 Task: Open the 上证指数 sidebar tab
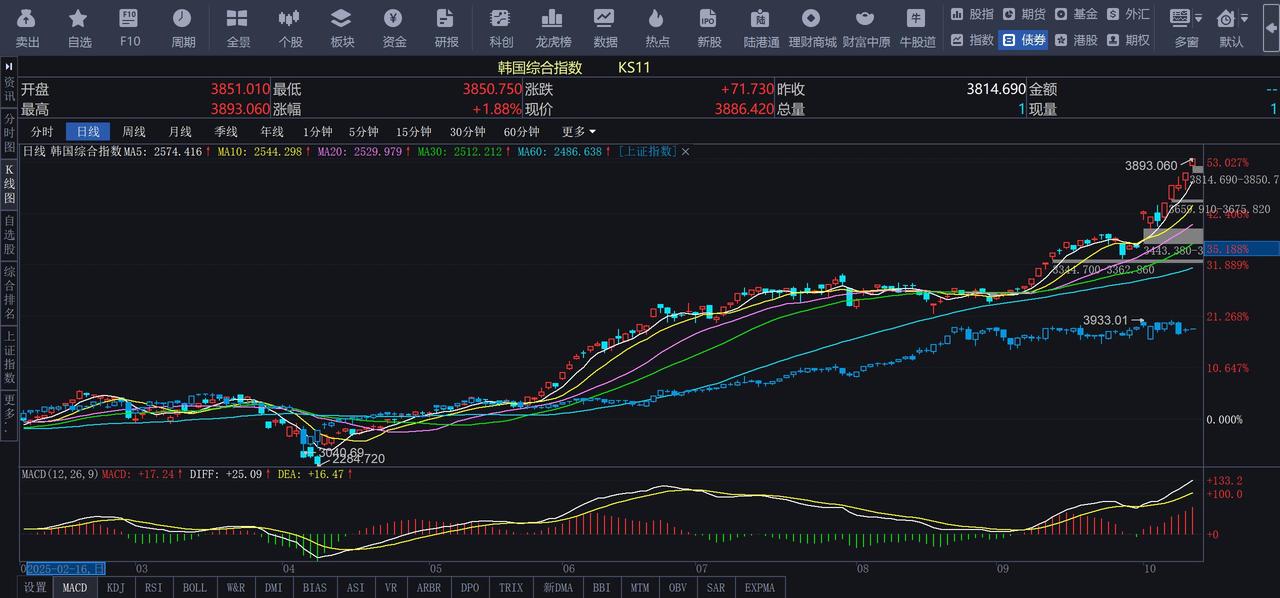[9, 357]
